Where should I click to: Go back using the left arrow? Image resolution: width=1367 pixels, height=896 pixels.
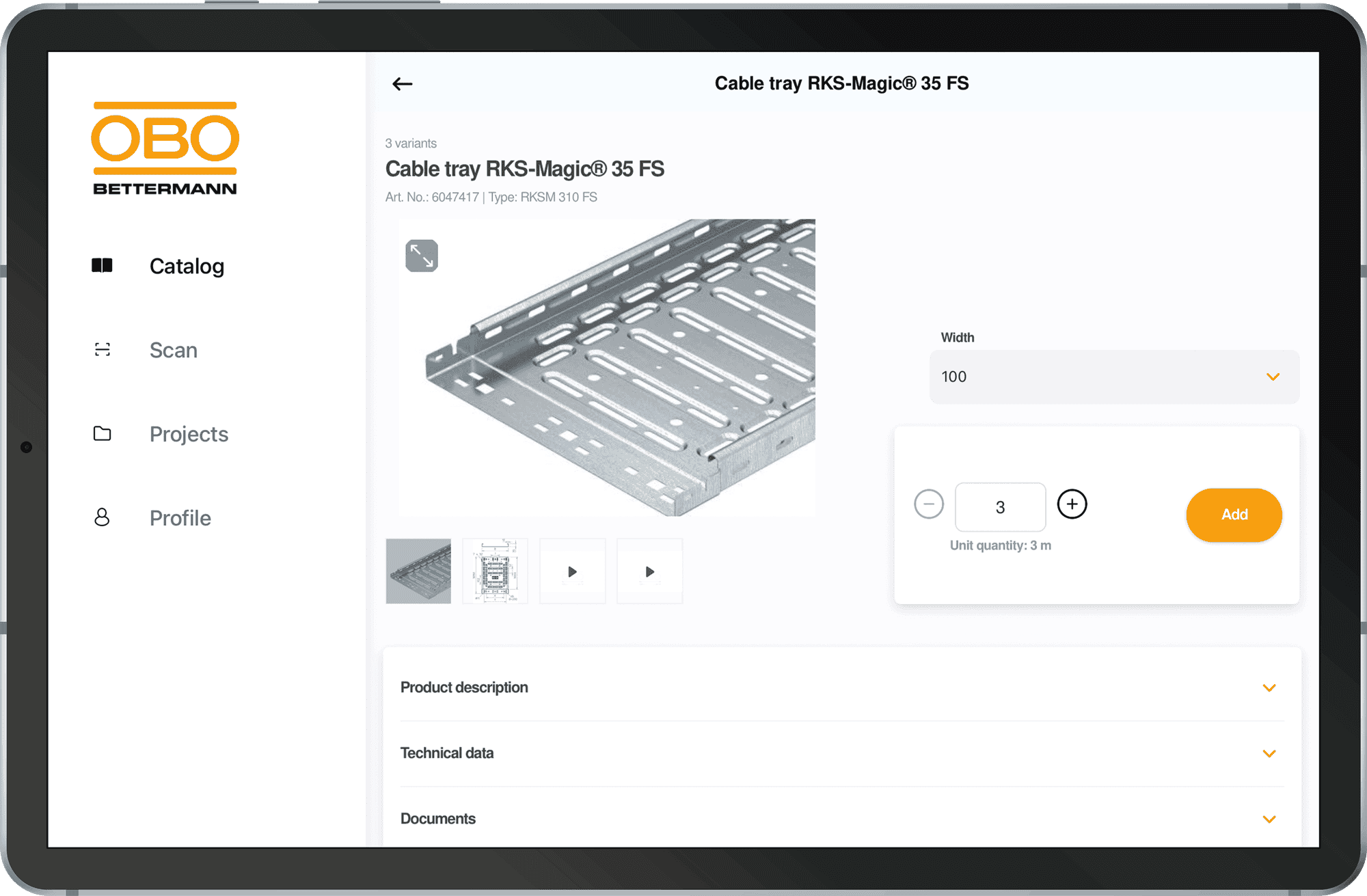click(403, 83)
